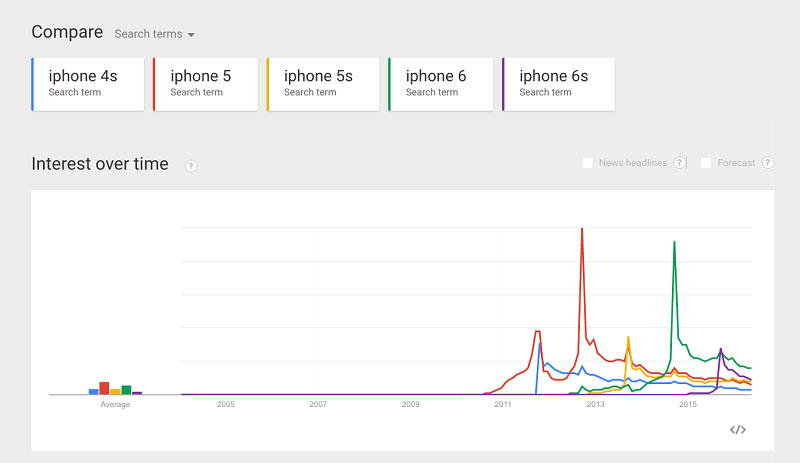Image resolution: width=800 pixels, height=463 pixels.
Task: Click the yellow iphone 5s average bar
Action: tap(115, 391)
